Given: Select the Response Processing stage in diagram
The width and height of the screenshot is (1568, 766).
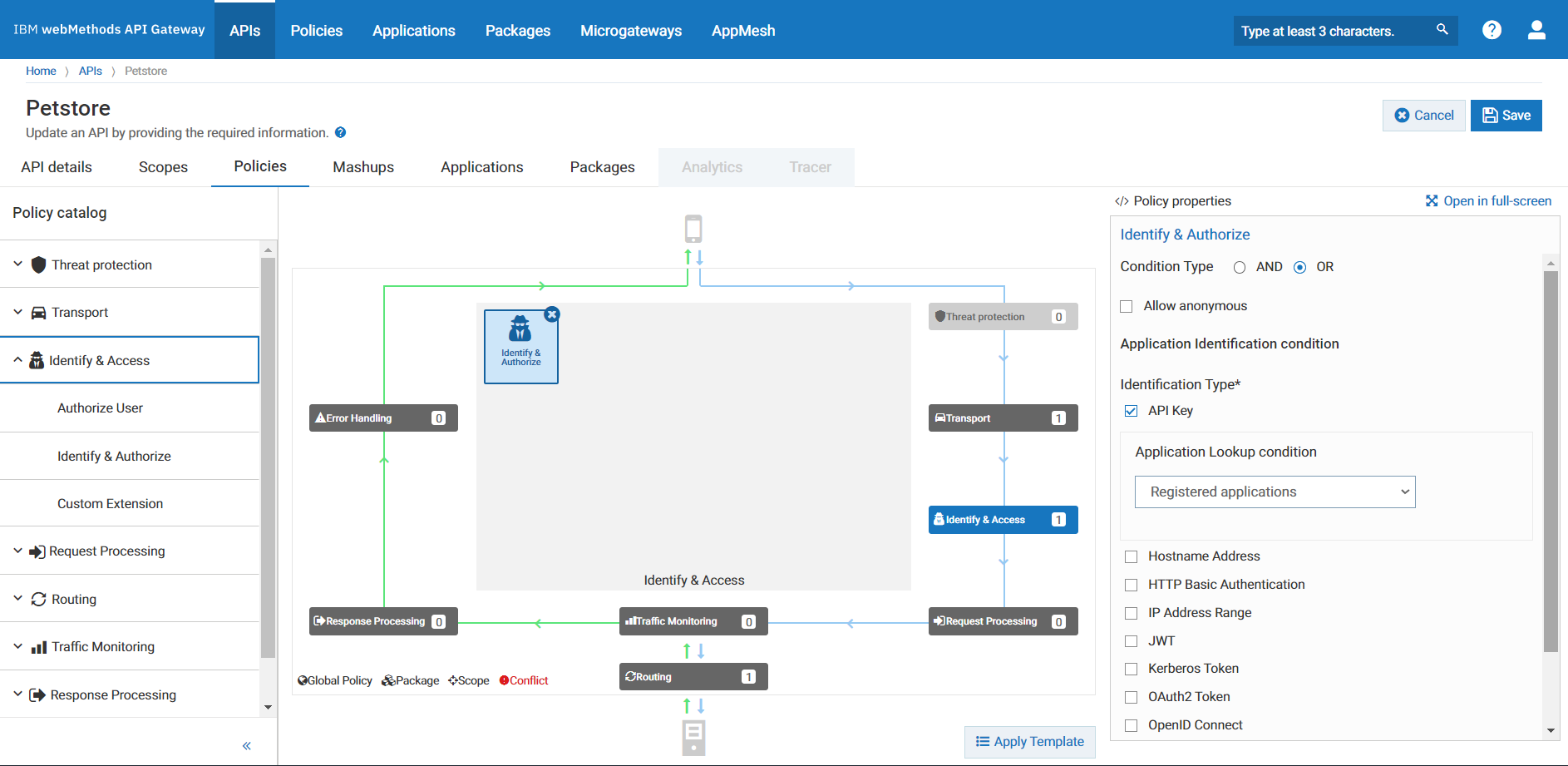Looking at the screenshot, I should 383,621.
